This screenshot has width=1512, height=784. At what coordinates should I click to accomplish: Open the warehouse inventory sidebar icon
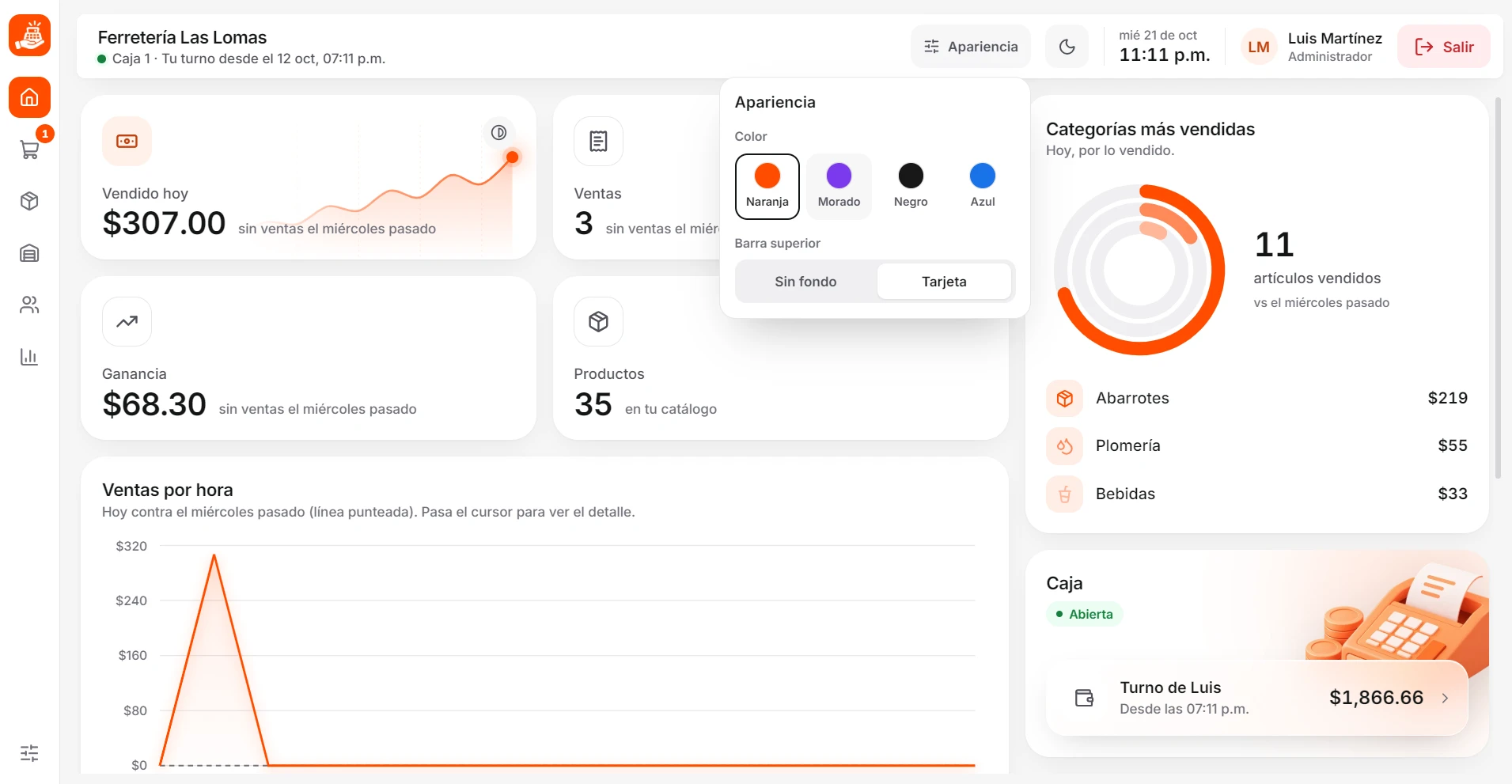(29, 253)
